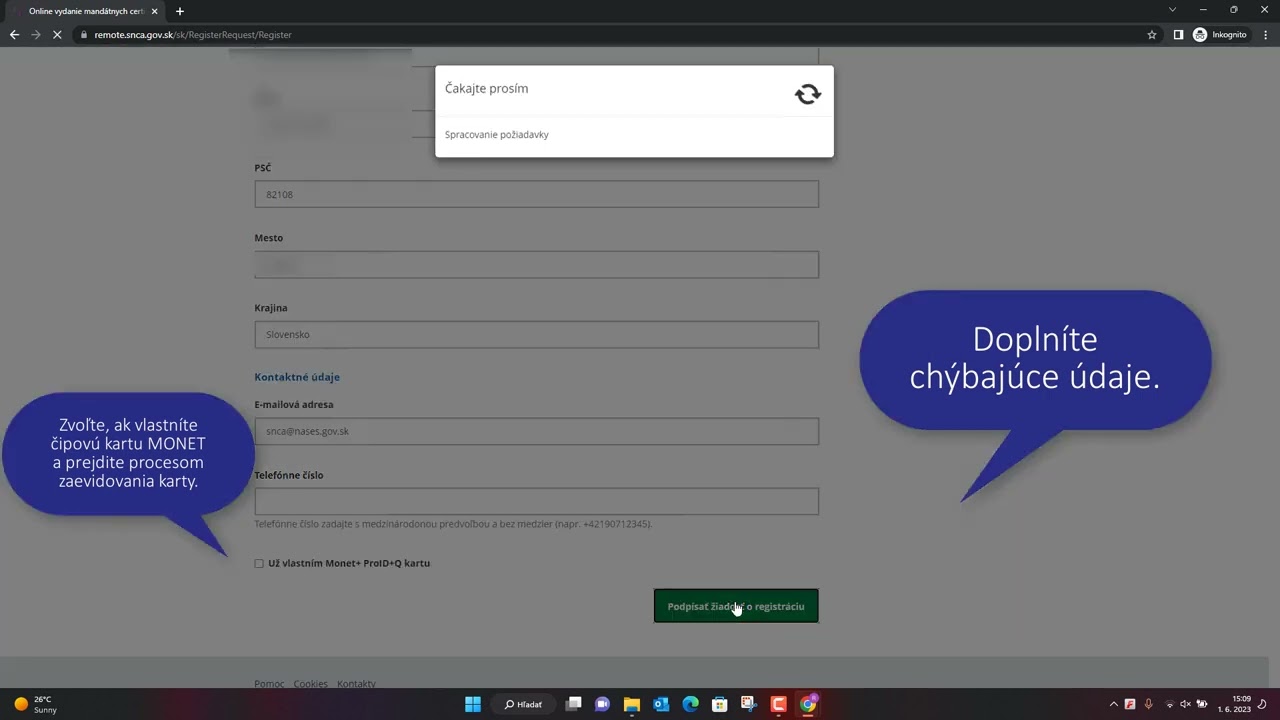This screenshot has height=720, width=1280.
Task: Open the Camtasia taskbar icon
Action: pos(778,704)
